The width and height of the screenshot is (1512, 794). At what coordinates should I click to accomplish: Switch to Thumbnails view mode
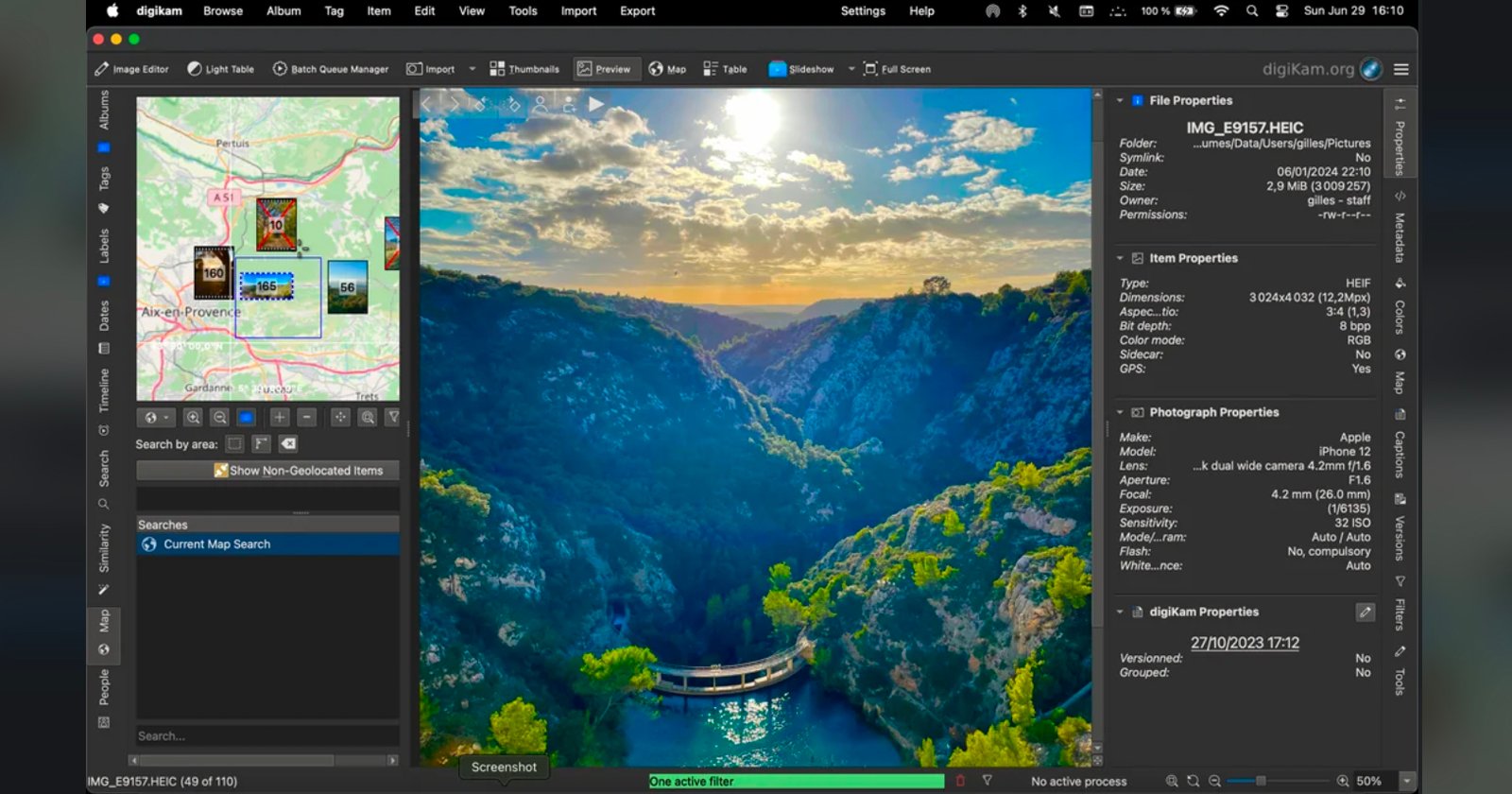(524, 69)
